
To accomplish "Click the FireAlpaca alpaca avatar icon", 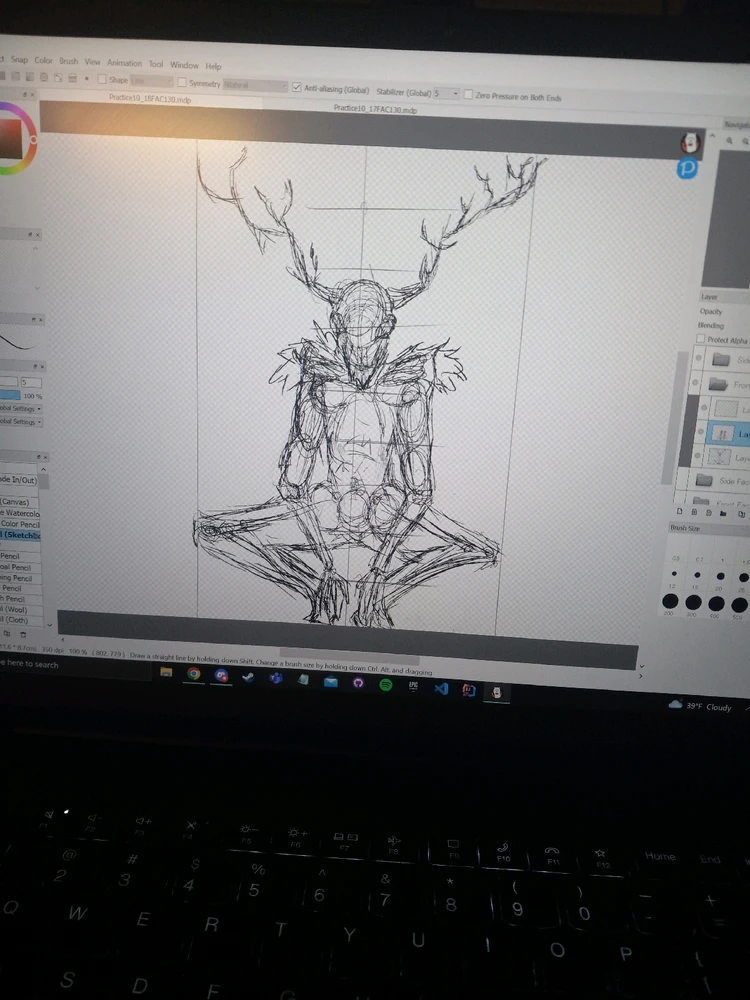I will point(689,142).
